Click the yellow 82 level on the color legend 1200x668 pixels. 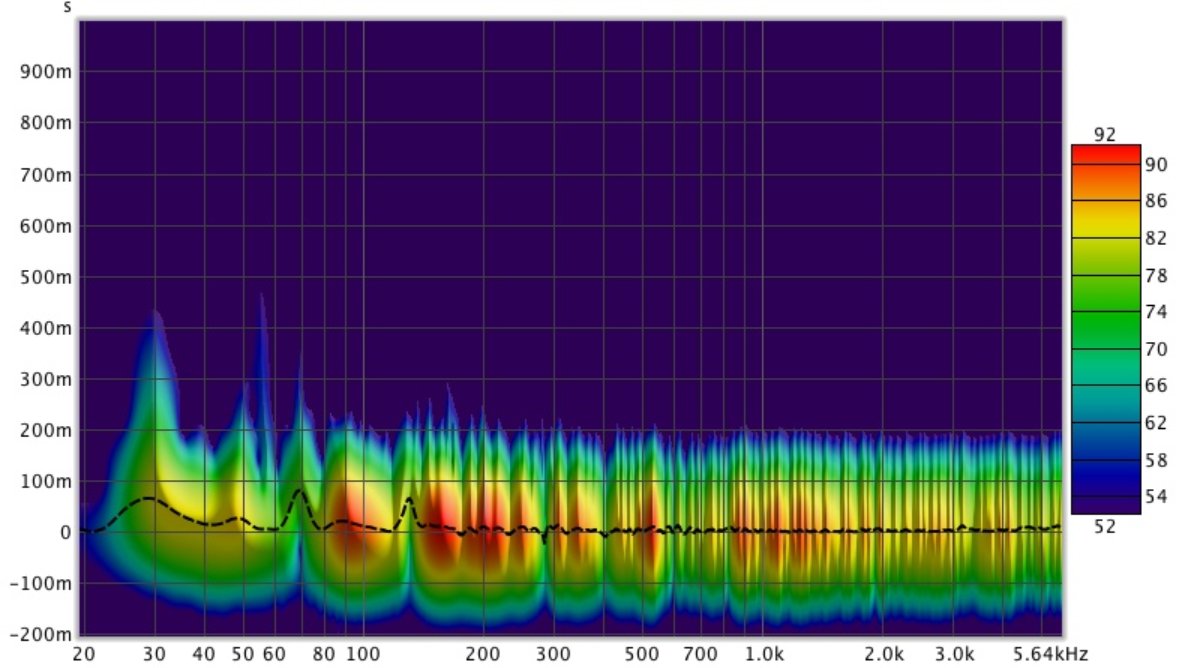coord(1105,239)
